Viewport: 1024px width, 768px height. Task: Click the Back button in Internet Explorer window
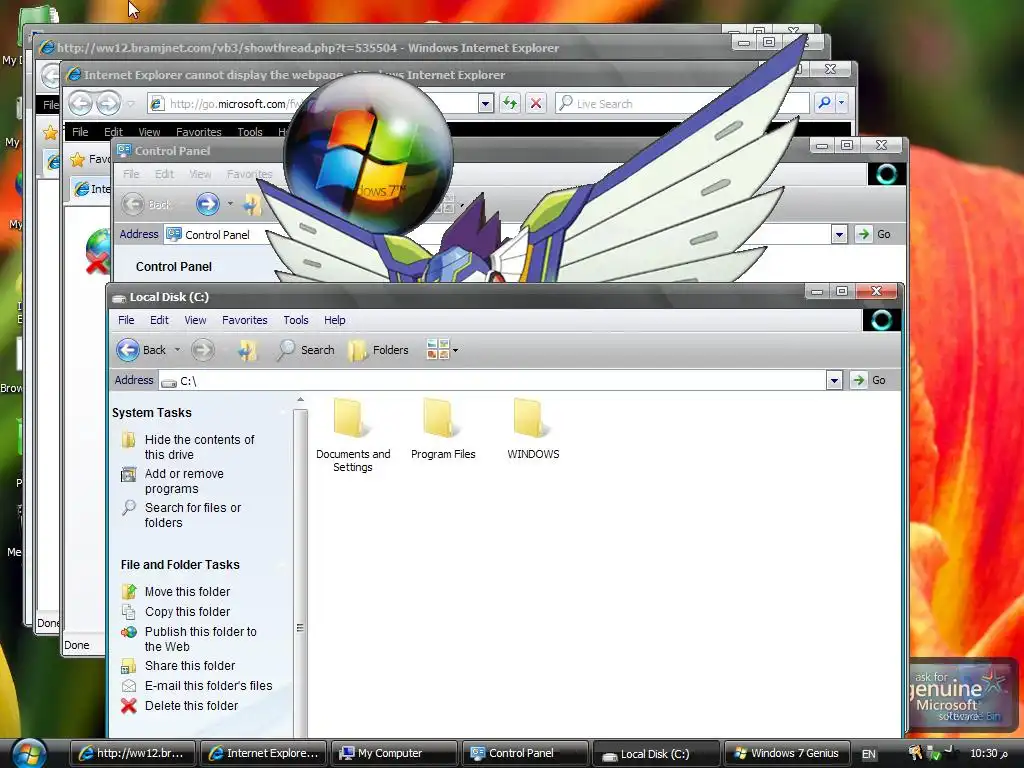80,103
